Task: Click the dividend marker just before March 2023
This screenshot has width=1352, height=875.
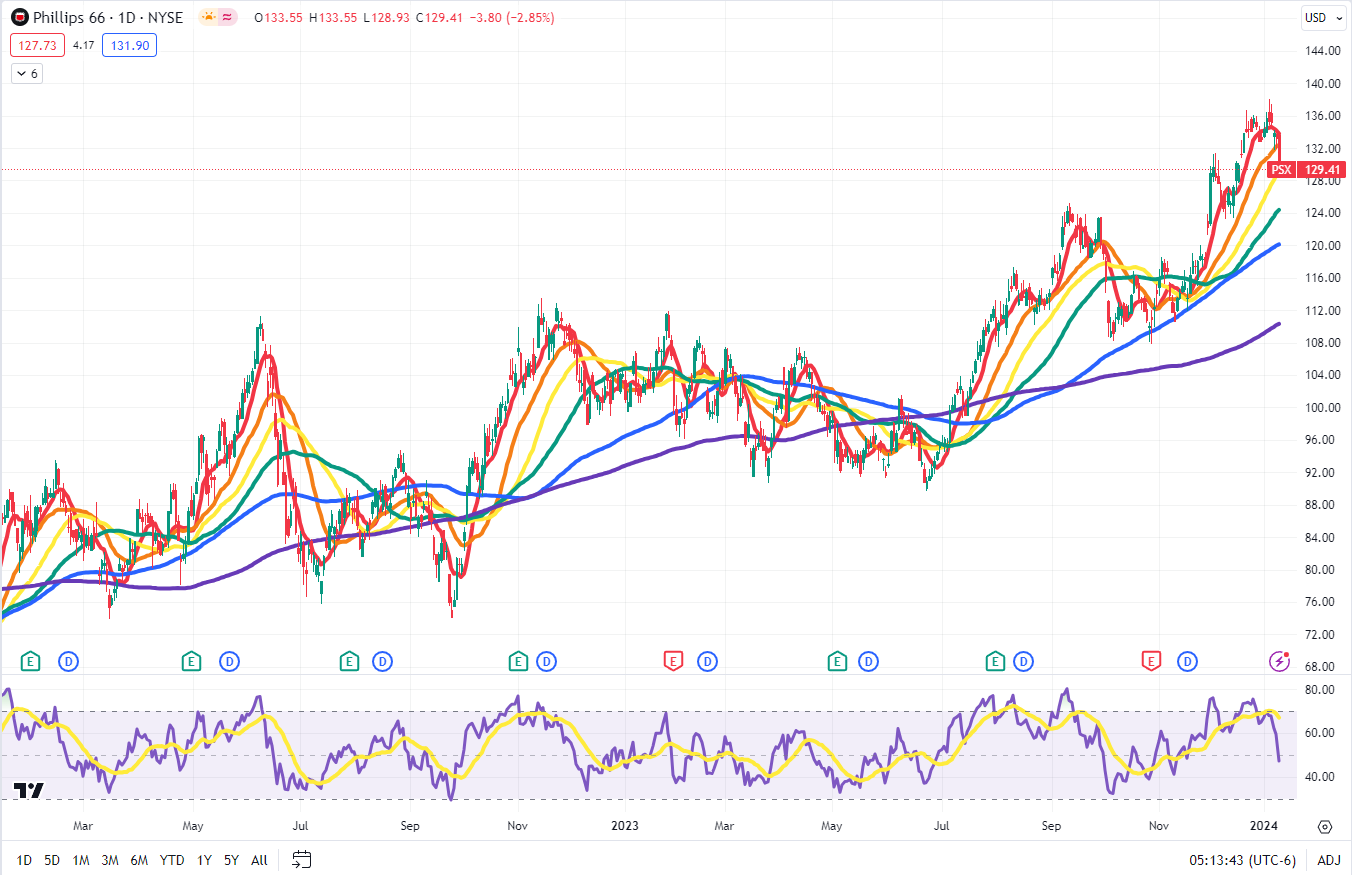Action: 707,661
